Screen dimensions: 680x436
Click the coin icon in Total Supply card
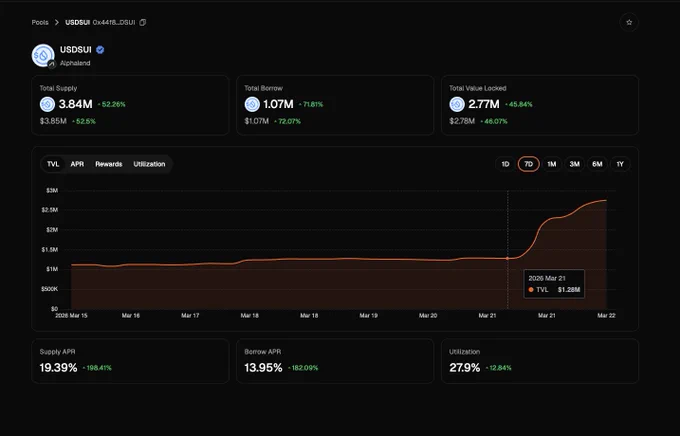(x=47, y=104)
